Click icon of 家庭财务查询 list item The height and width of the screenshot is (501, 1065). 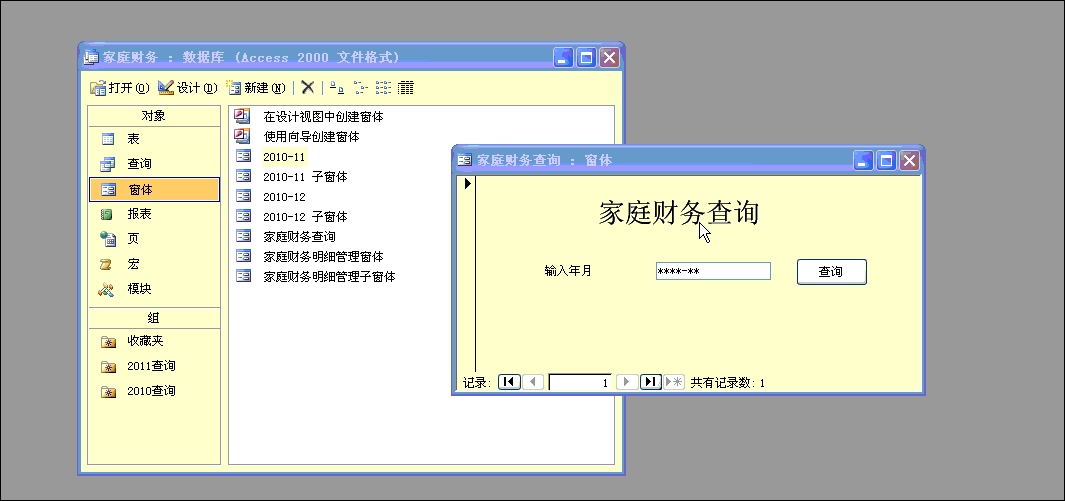[x=243, y=236]
